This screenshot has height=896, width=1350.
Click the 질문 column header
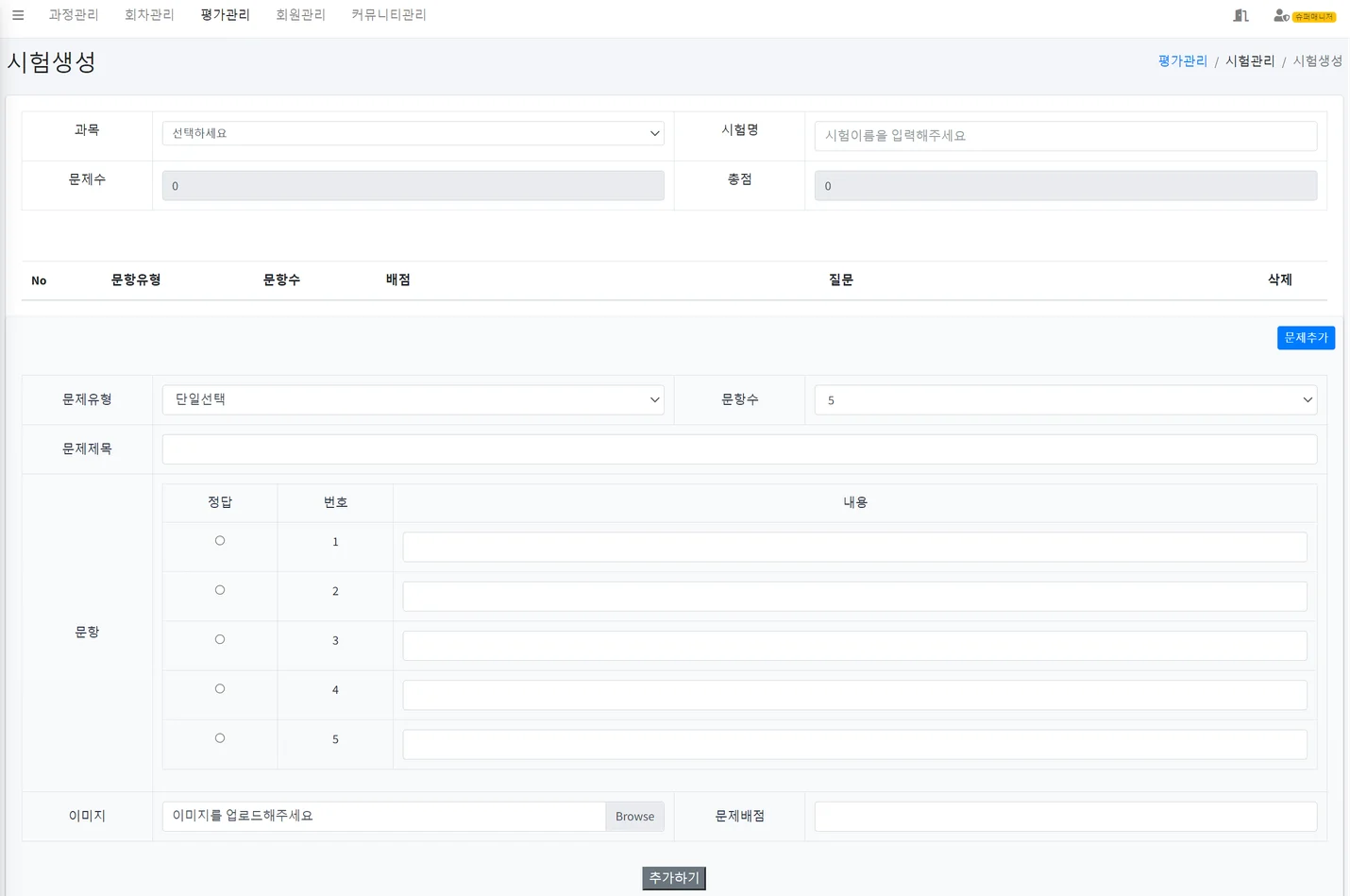(840, 280)
